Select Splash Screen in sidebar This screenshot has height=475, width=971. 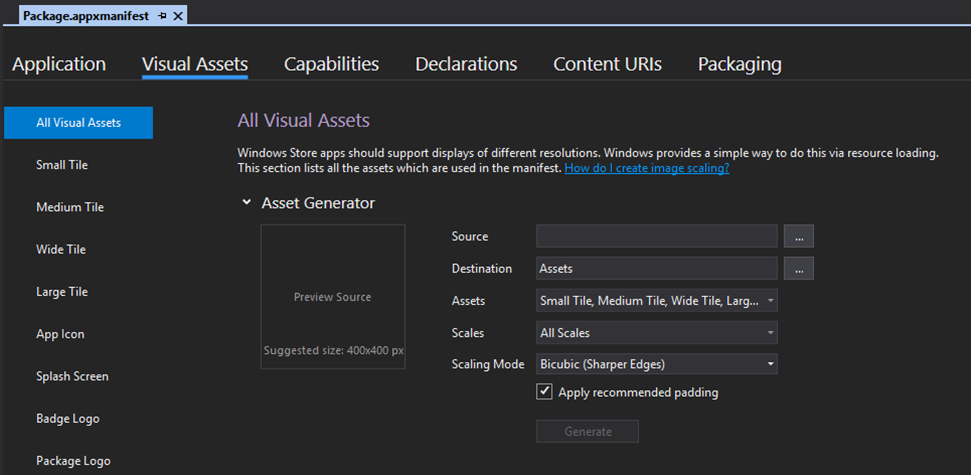(x=72, y=376)
